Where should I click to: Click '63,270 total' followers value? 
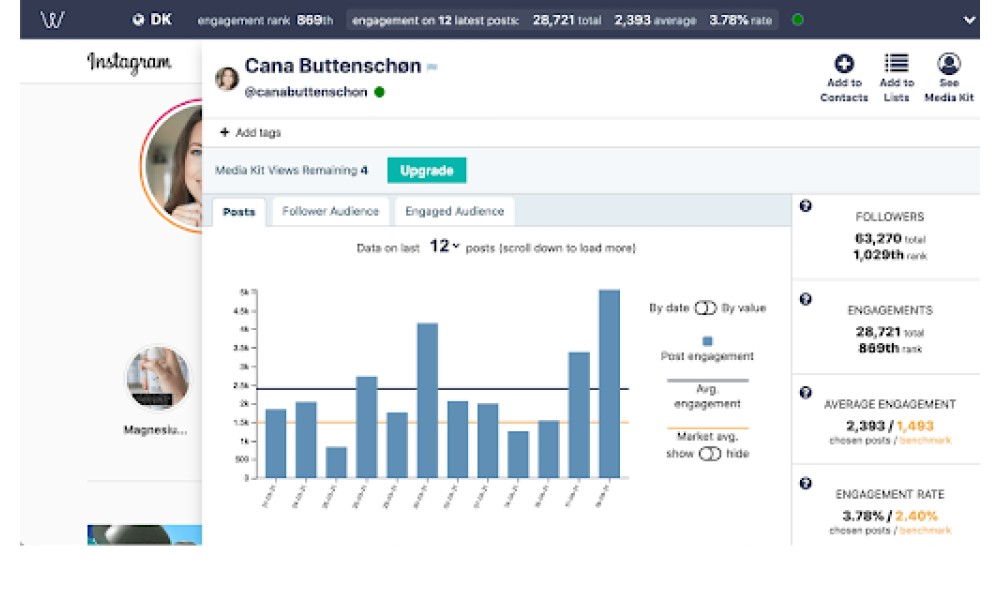(x=890, y=238)
